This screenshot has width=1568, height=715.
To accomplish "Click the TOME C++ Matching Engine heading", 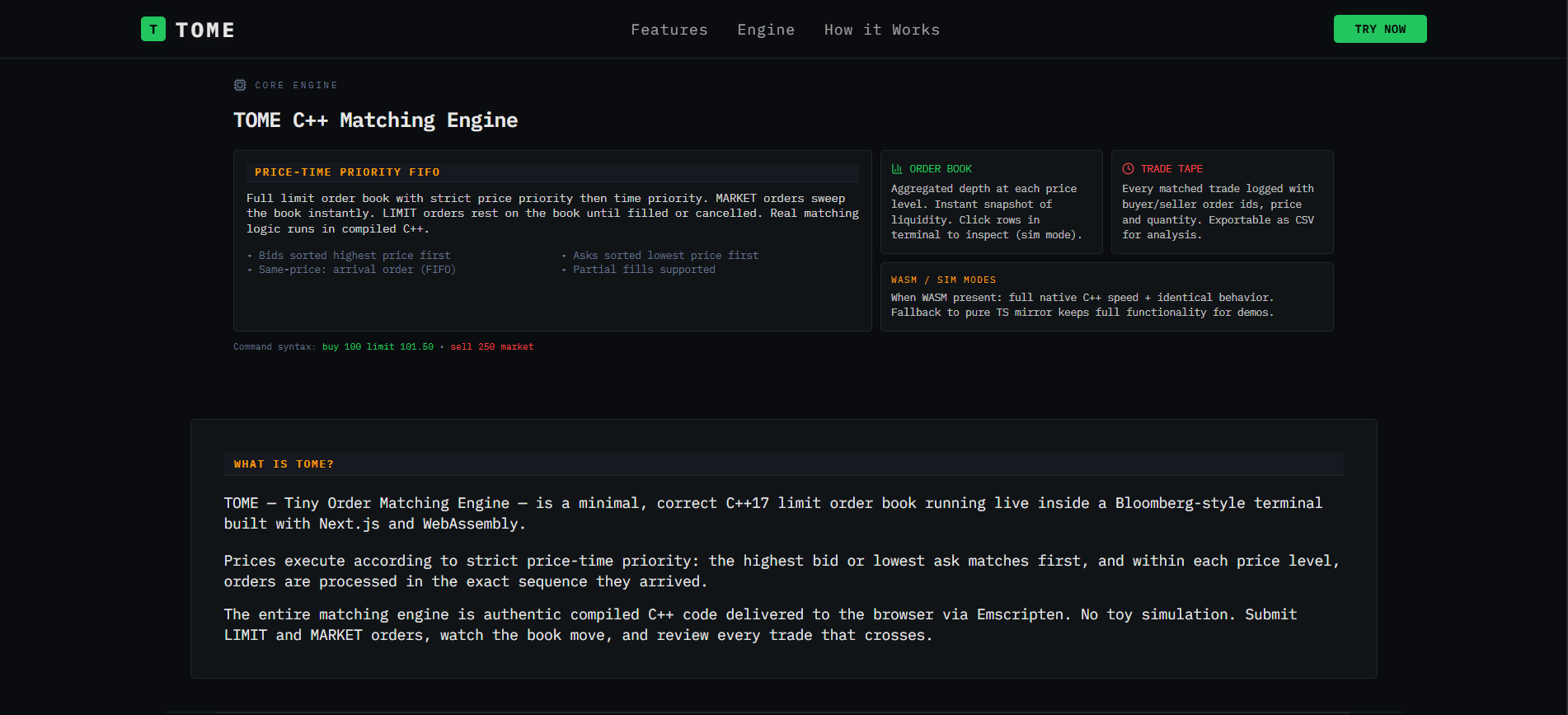I will pyautogui.click(x=376, y=120).
